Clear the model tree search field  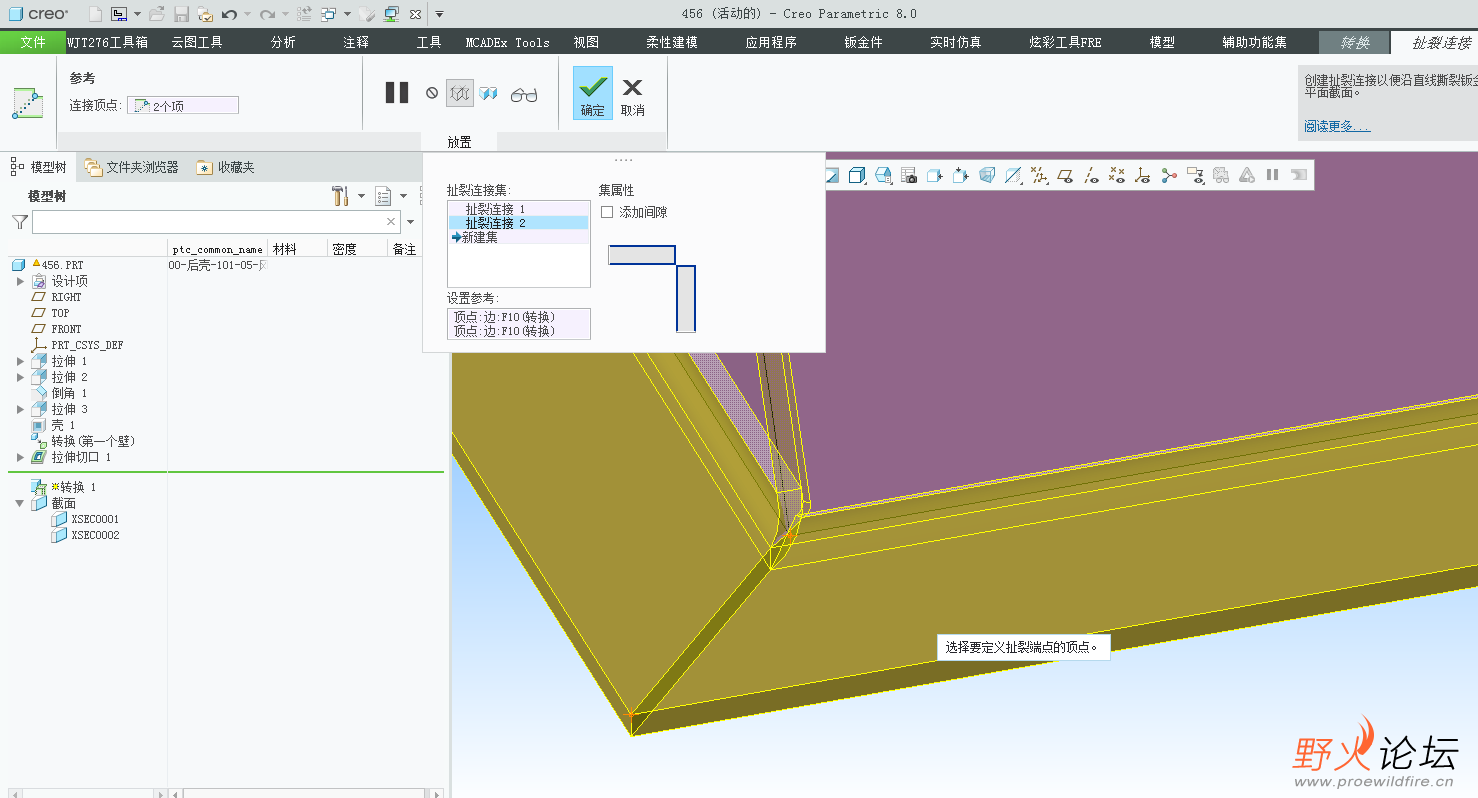pos(391,222)
